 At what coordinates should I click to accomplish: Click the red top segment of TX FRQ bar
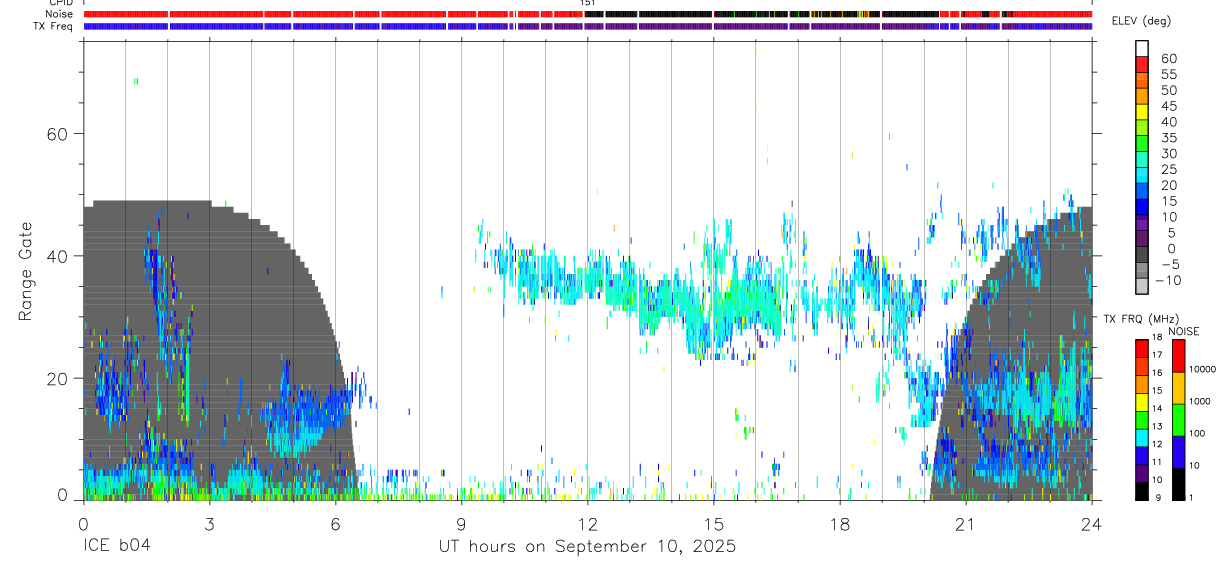(1142, 347)
